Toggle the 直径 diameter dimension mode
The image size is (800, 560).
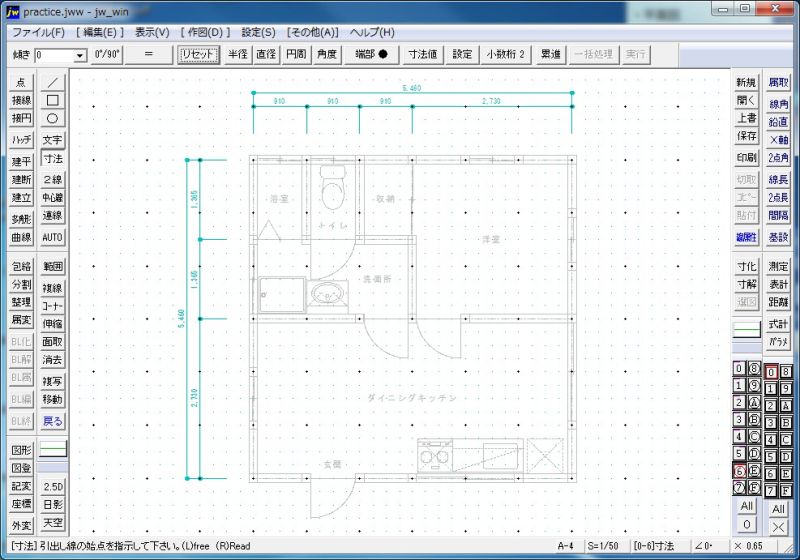tap(266, 54)
